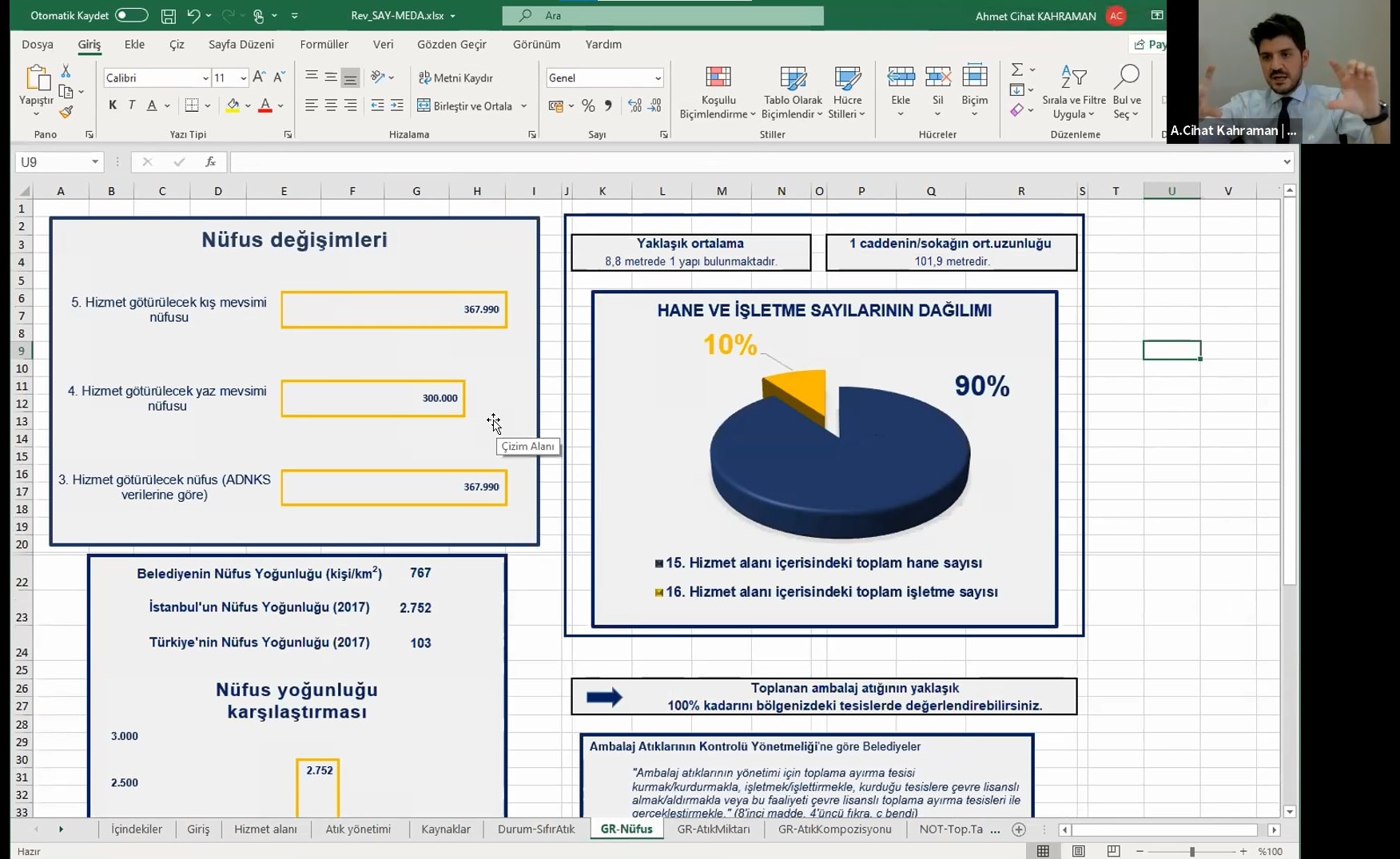Click the formula bar input field
Viewport: 1400px width, 859px height.
755,161
